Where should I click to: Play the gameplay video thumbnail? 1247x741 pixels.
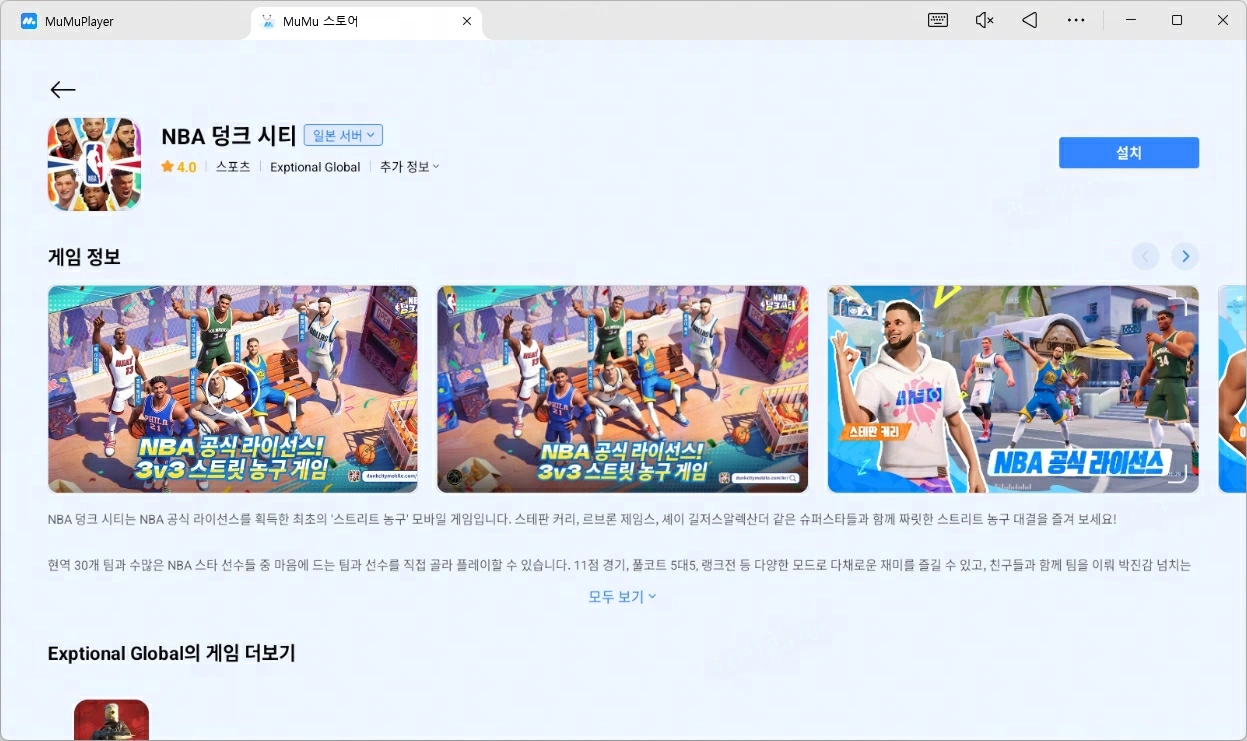click(233, 389)
